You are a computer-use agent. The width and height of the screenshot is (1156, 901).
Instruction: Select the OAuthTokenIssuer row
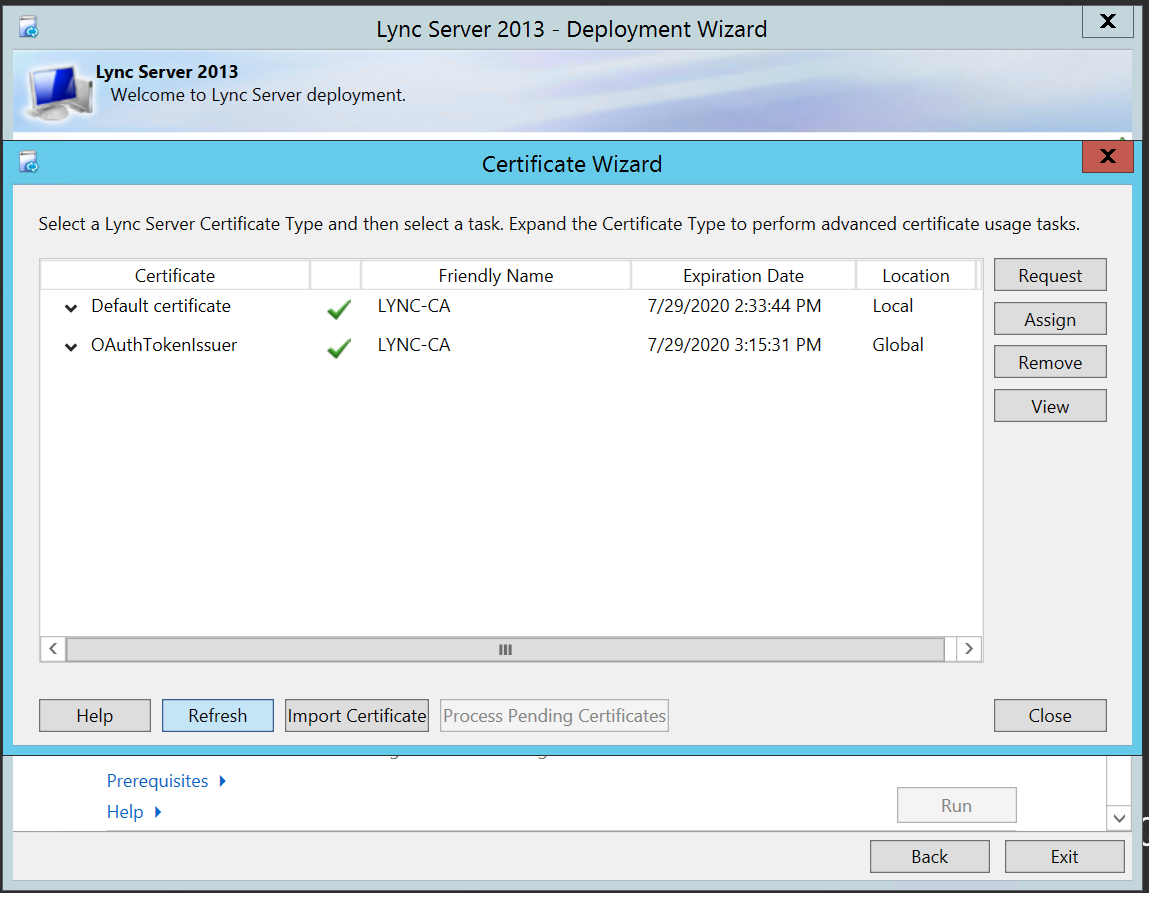click(511, 345)
